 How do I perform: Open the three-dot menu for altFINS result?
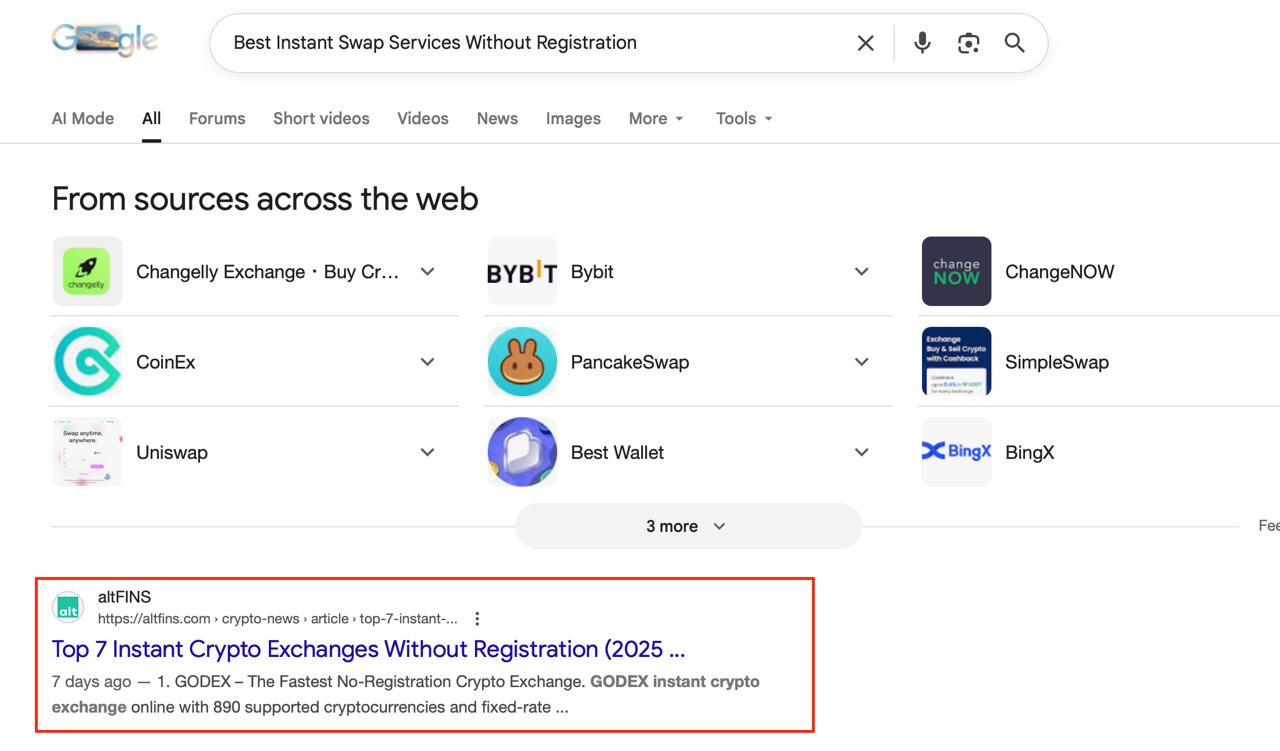[477, 619]
